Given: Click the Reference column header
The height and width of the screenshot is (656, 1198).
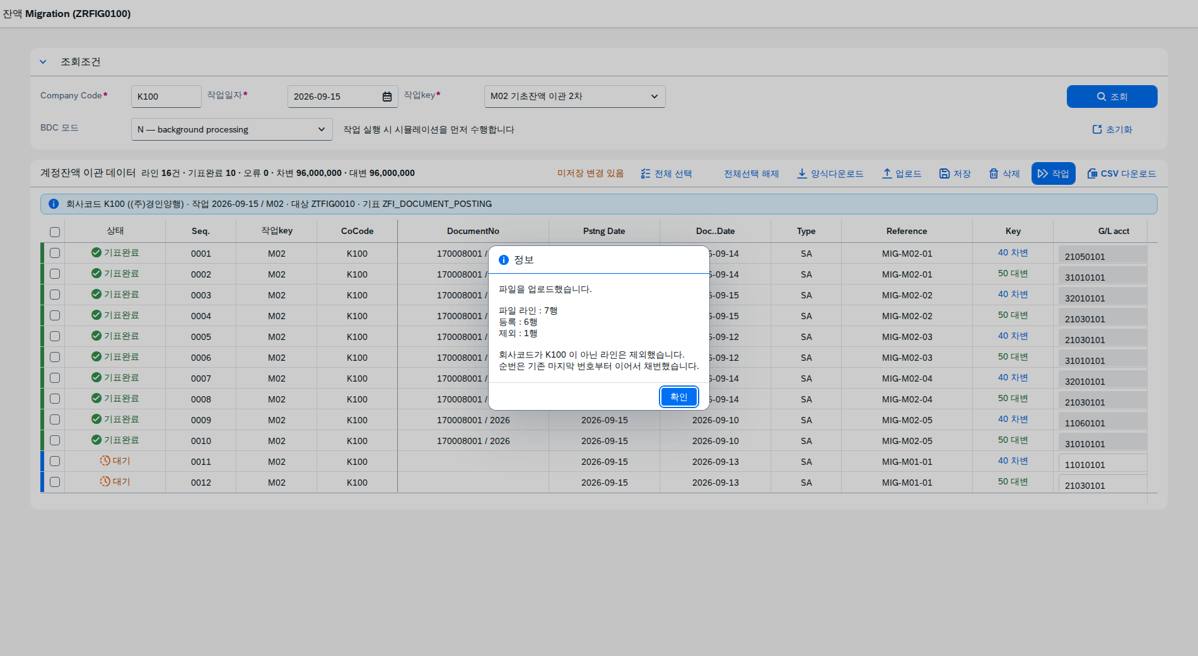Looking at the screenshot, I should [907, 231].
